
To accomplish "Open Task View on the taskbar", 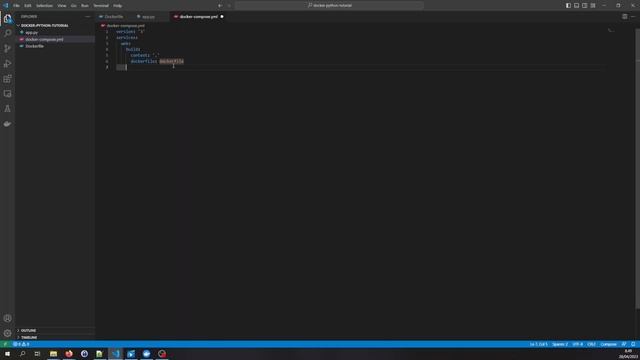I will pos(38,354).
